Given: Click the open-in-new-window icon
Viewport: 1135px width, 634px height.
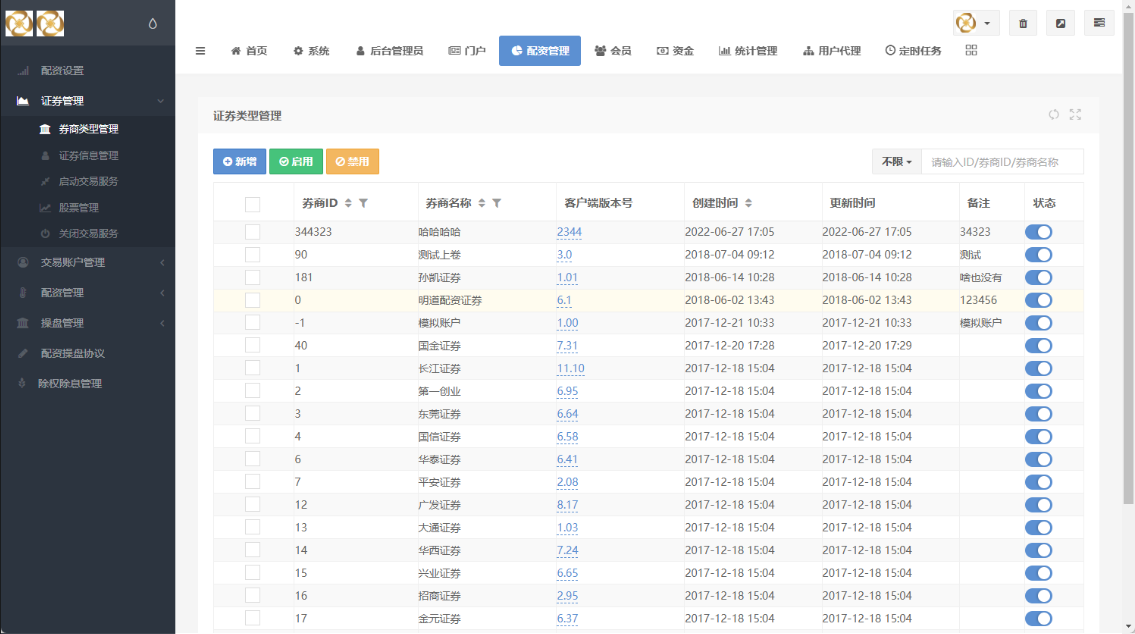Looking at the screenshot, I should tap(1060, 23).
